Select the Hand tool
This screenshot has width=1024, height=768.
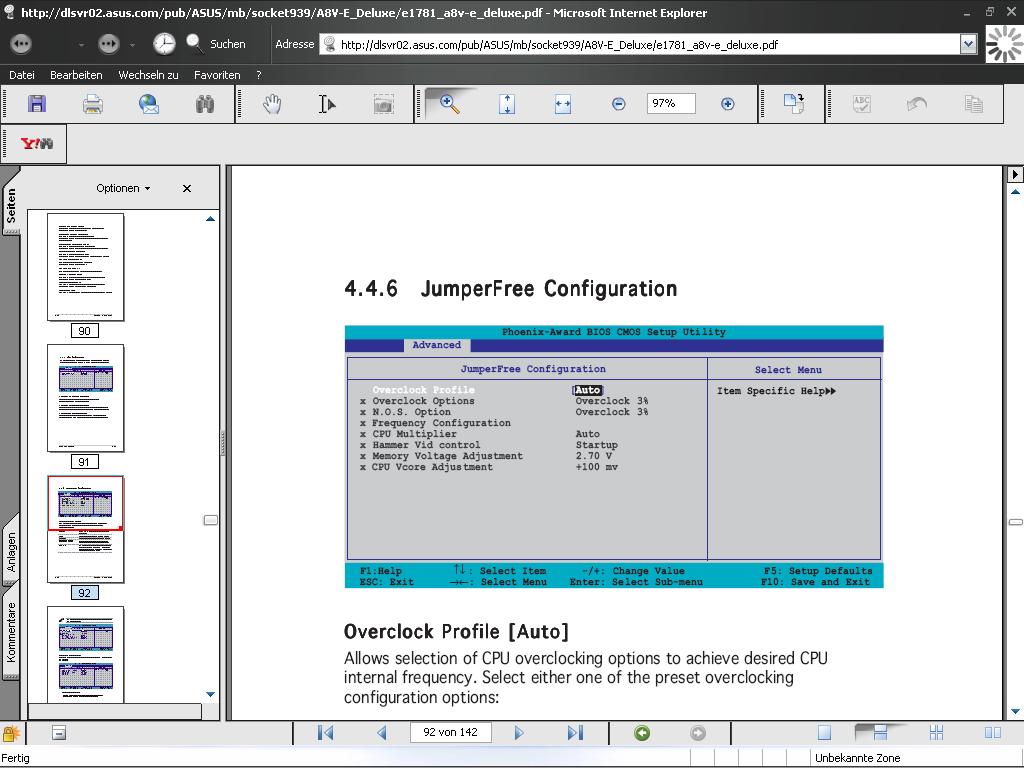(x=272, y=104)
